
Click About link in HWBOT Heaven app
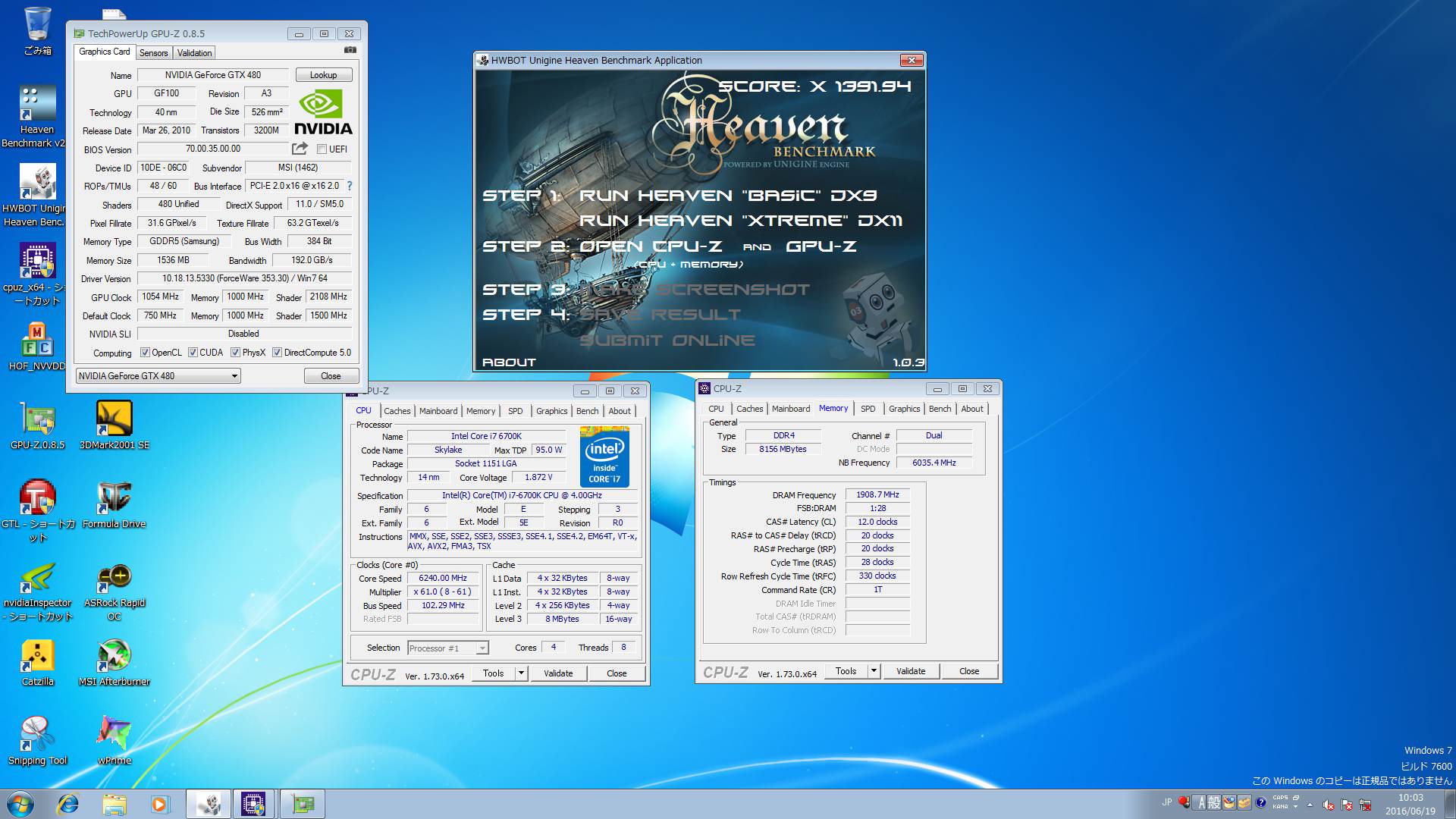(x=509, y=362)
